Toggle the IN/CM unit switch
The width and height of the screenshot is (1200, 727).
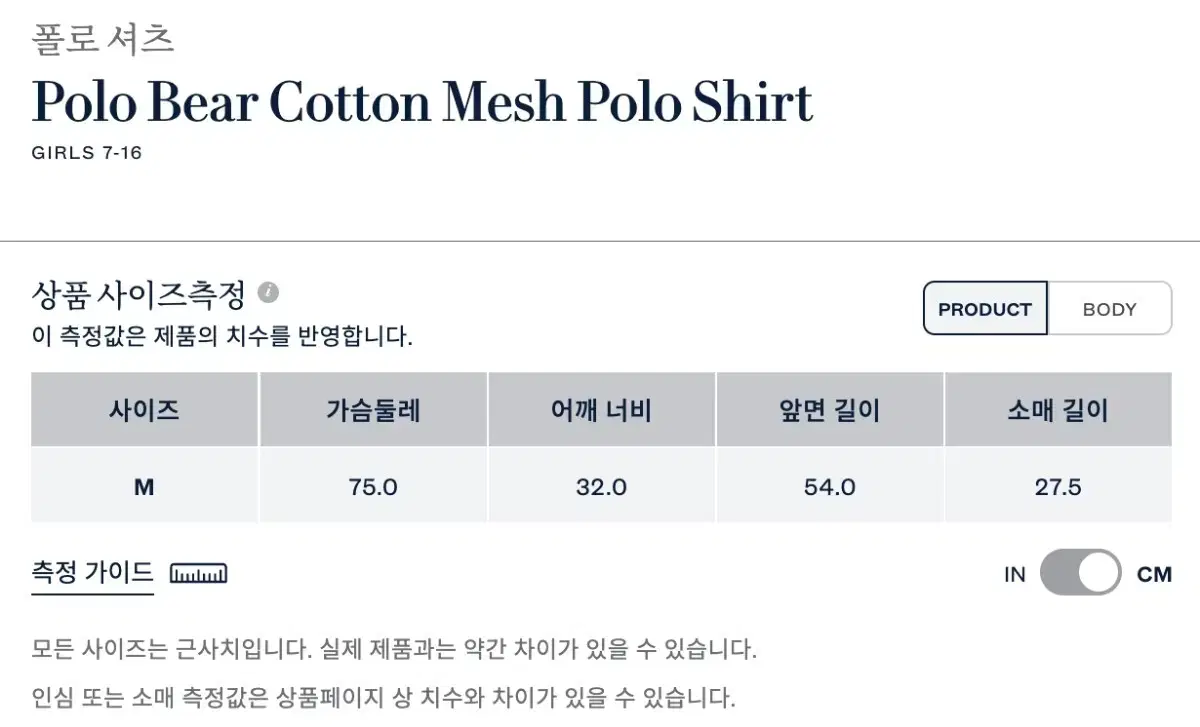pos(1080,573)
